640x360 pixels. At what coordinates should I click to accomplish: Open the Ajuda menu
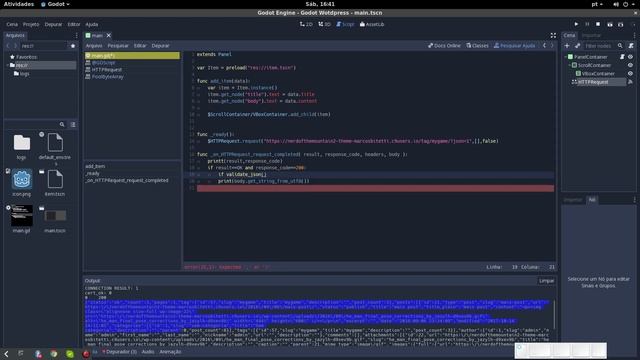tap(91, 24)
